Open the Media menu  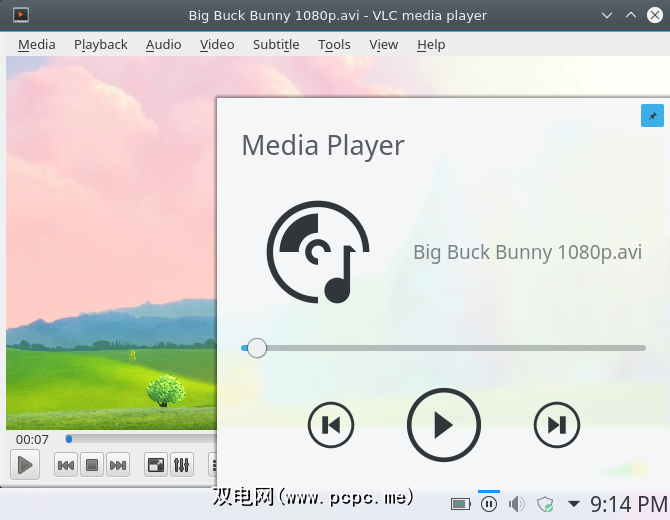(x=37, y=44)
